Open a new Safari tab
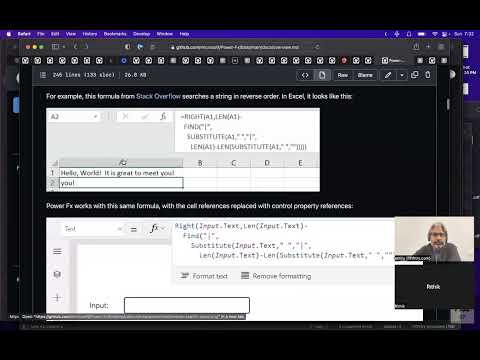The image size is (480, 360). click(x=428, y=47)
